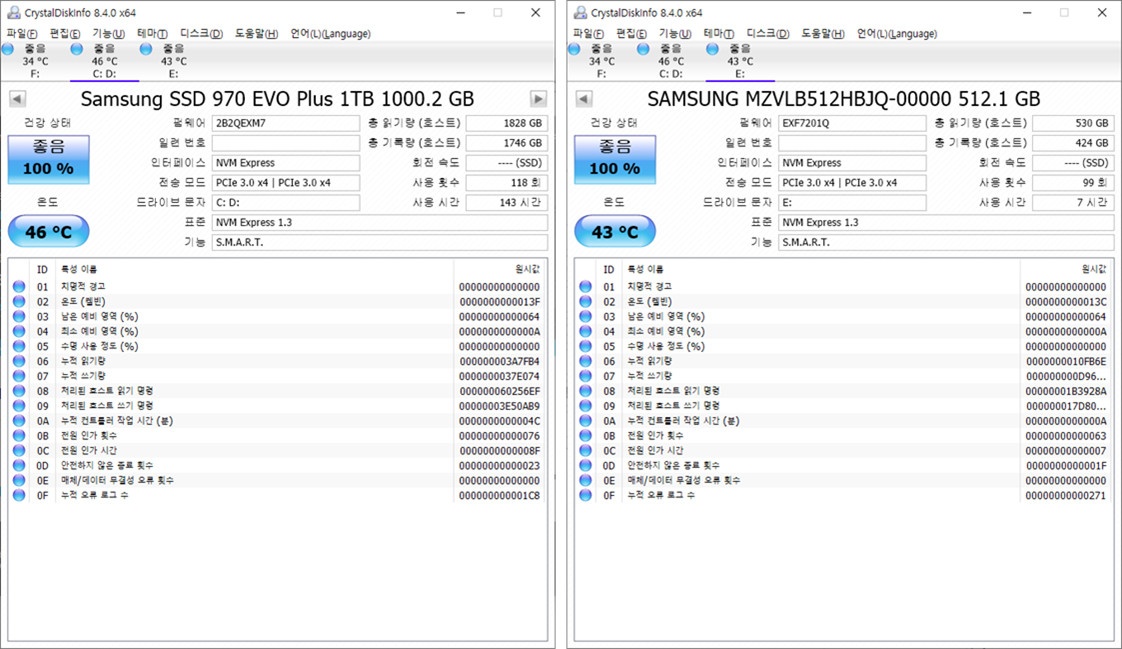Image resolution: width=1122 pixels, height=649 pixels.
Task: Click status icon for ID 02 in left window
Action: pos(19,301)
